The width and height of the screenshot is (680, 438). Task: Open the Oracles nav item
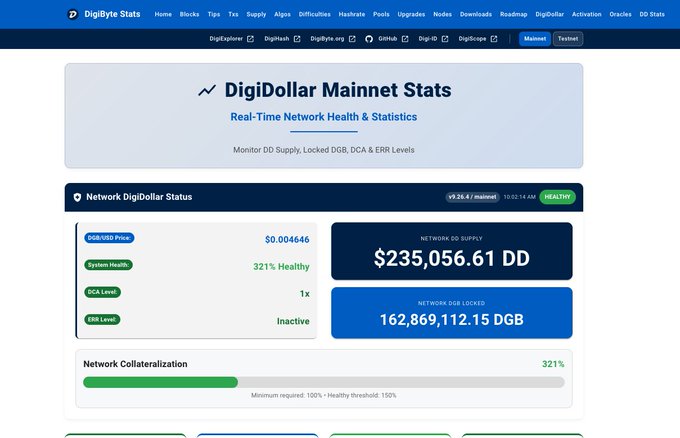point(620,14)
